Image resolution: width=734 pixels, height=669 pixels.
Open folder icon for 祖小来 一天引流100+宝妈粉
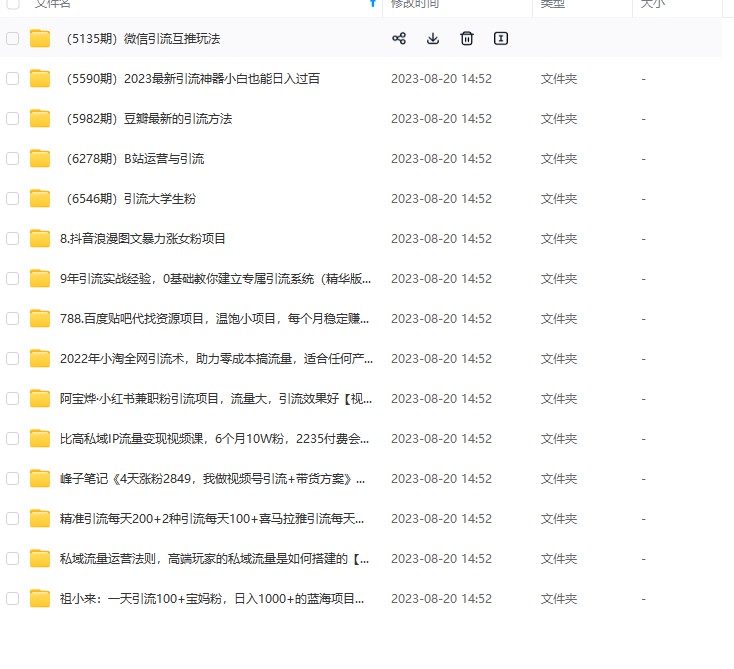click(40, 599)
